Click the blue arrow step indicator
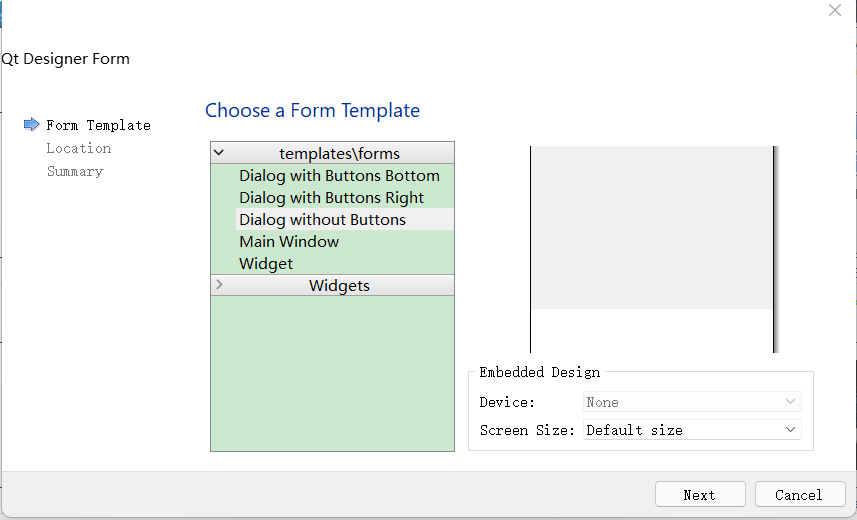 tap(32, 125)
